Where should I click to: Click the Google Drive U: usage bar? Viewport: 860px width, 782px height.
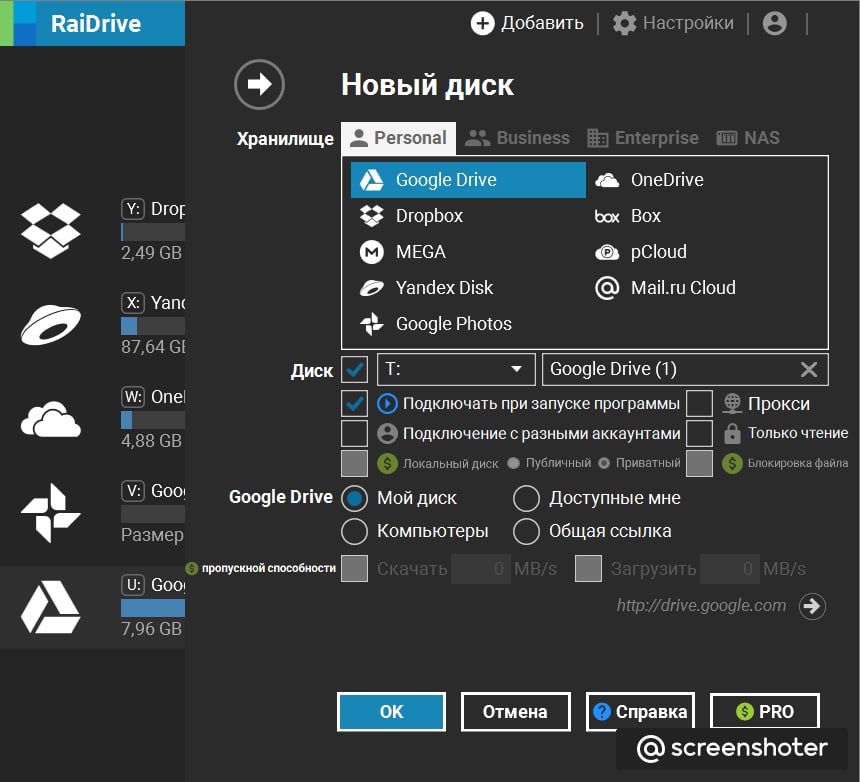click(153, 608)
